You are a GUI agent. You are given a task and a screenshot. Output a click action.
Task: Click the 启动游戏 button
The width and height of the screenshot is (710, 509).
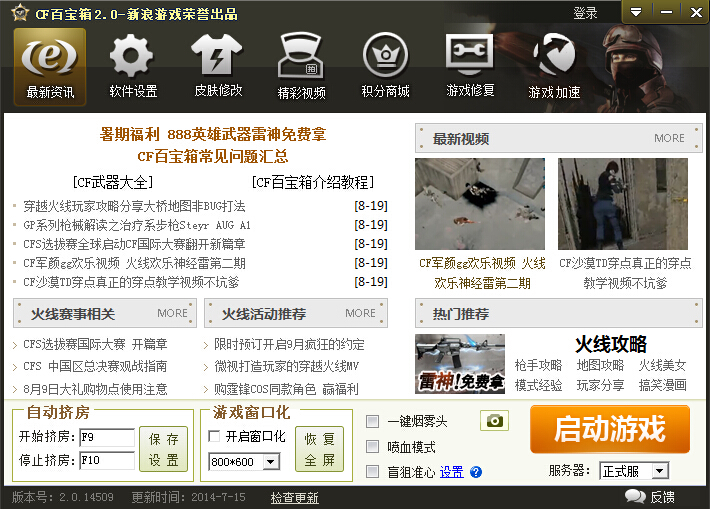tap(610, 429)
